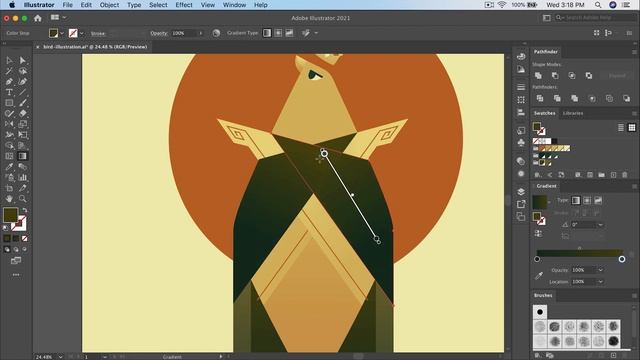Image resolution: width=640 pixels, height=360 pixels.
Task: Select the Direct Selection tool
Action: point(22,60)
